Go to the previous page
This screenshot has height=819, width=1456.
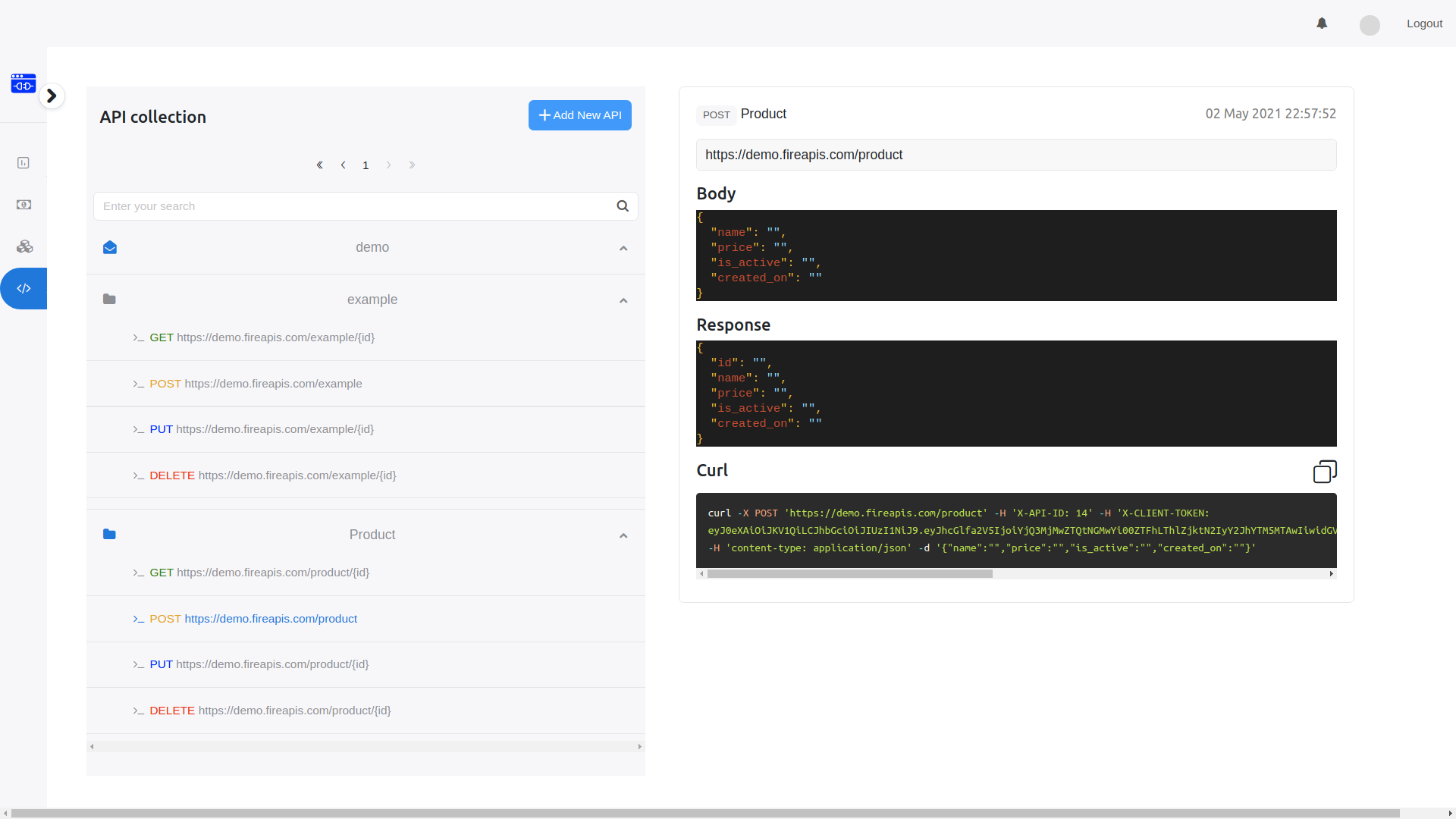pos(343,165)
